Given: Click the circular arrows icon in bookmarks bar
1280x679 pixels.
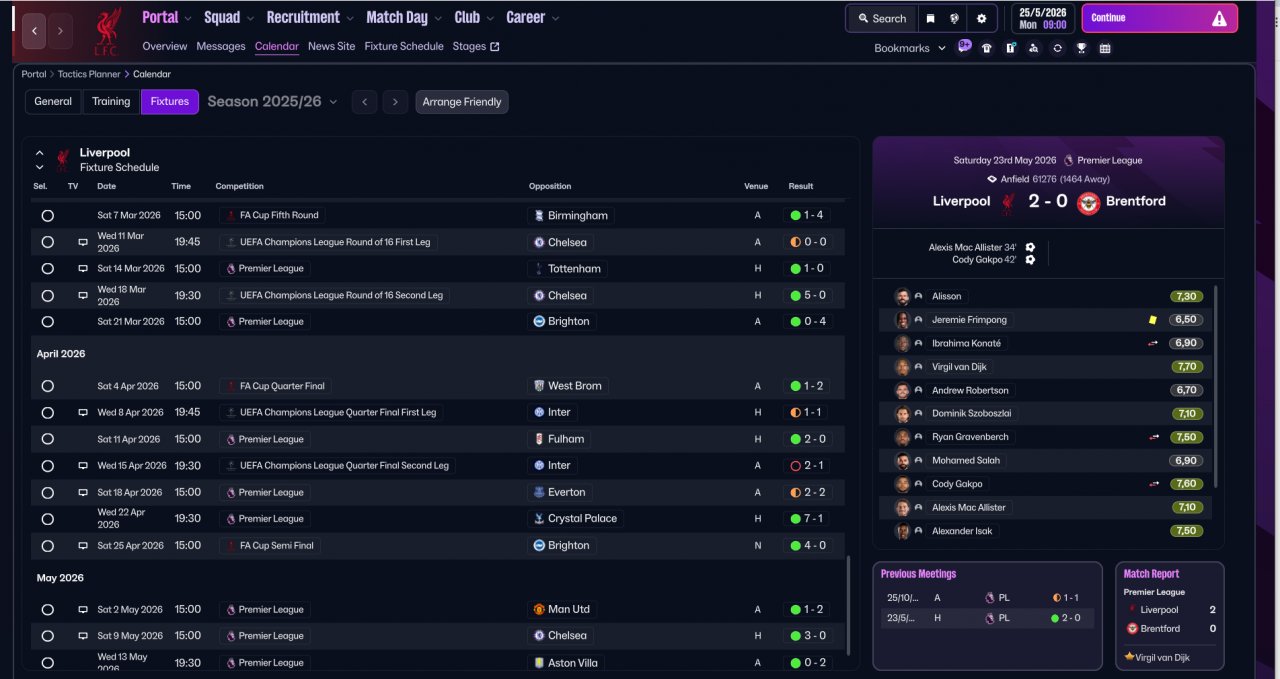Looking at the screenshot, I should click(1057, 48).
